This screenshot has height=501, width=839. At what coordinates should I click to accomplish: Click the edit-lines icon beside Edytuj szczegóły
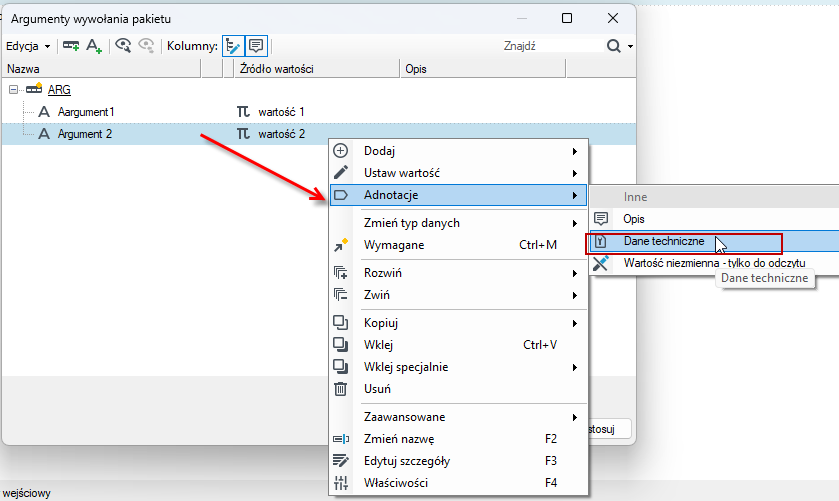[341, 461]
